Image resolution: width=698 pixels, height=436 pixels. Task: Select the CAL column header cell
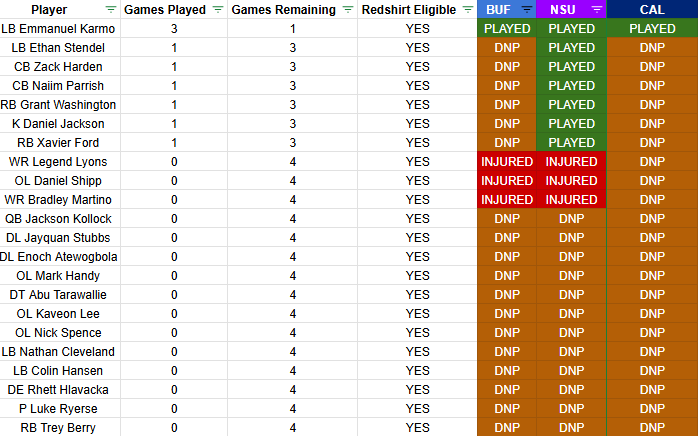pyautogui.click(x=652, y=10)
